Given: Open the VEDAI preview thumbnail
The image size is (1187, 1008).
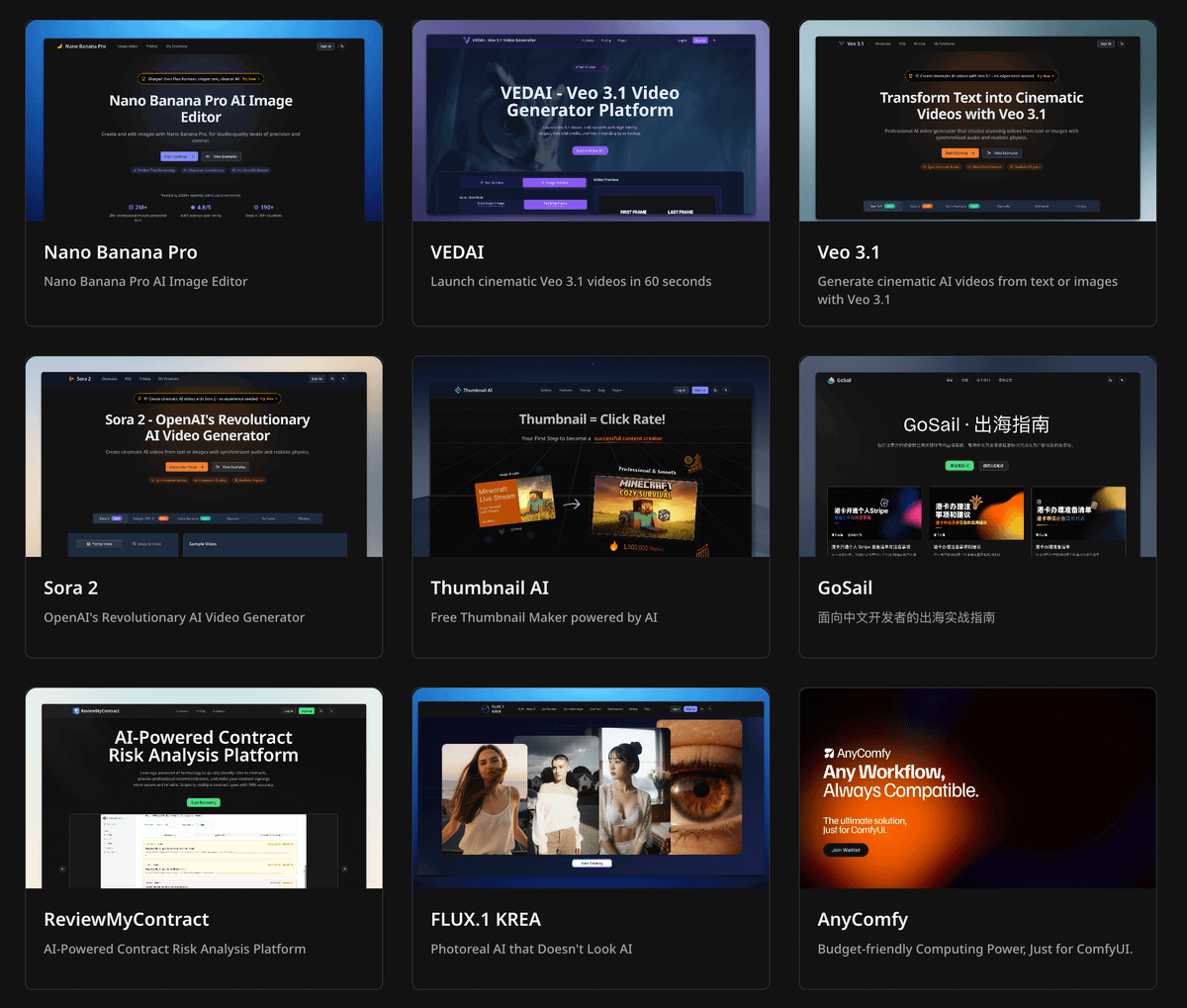Looking at the screenshot, I should (x=591, y=121).
